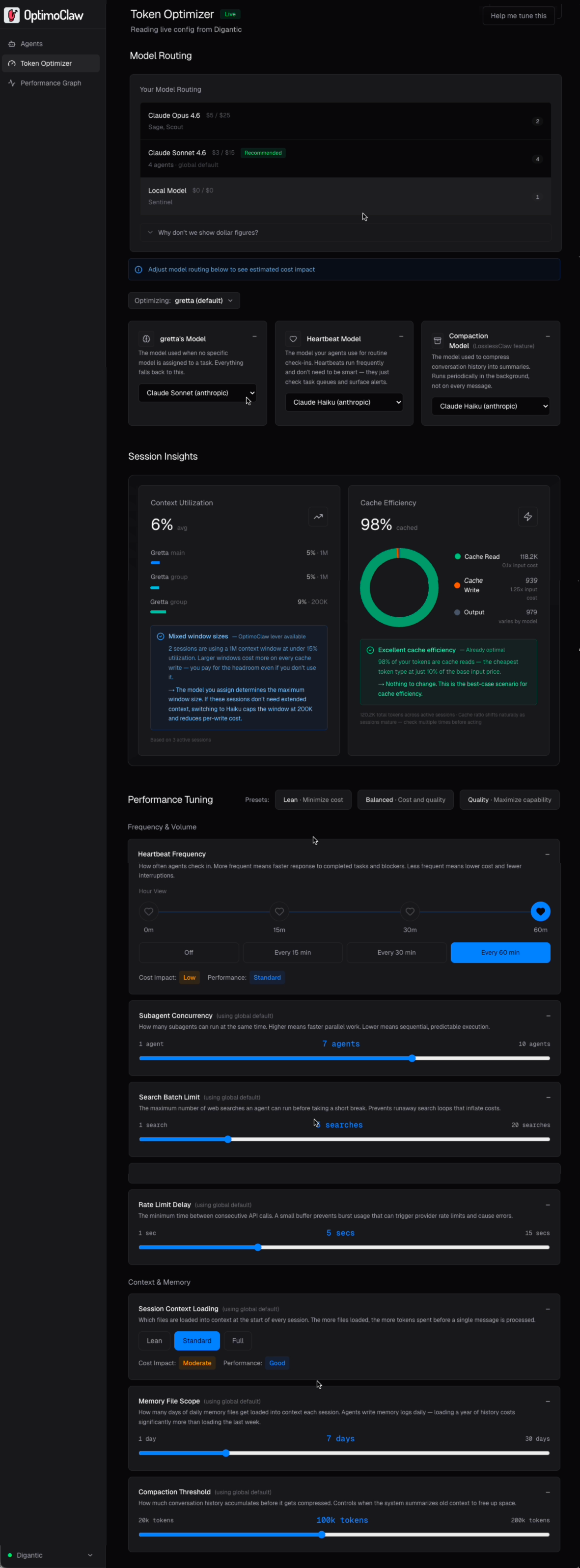This screenshot has width=580, height=1568.
Task: Click the 15m heart marker on heartbeat track
Action: [279, 911]
